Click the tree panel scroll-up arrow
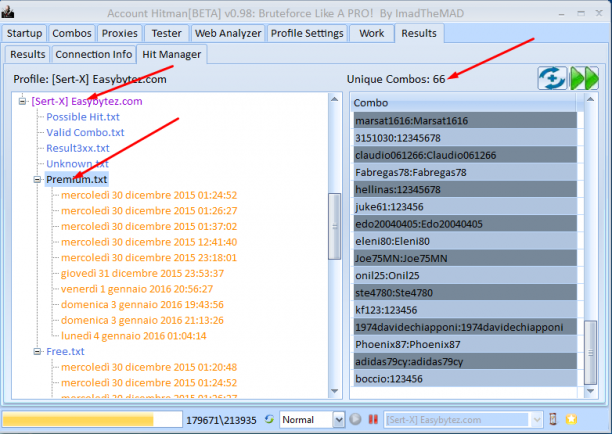Image resolution: width=612 pixels, height=434 pixels. 334,99
